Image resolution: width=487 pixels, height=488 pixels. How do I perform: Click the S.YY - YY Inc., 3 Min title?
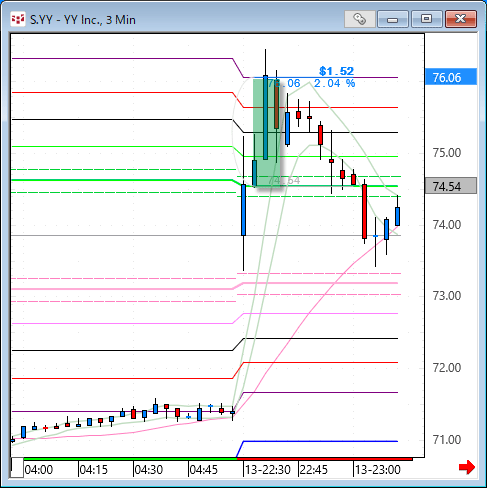point(83,20)
